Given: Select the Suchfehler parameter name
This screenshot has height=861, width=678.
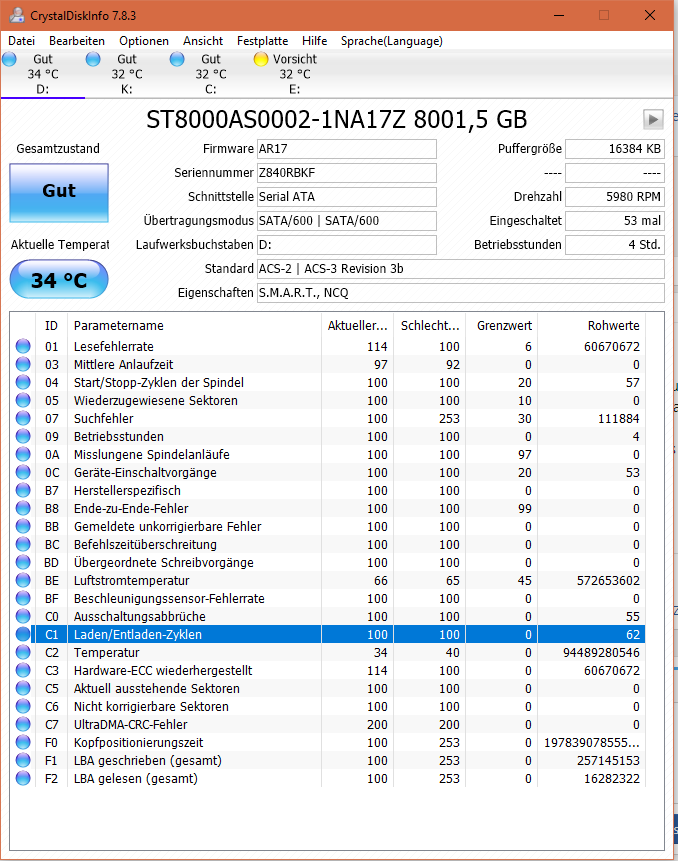Looking at the screenshot, I should pyautogui.click(x=104, y=418).
